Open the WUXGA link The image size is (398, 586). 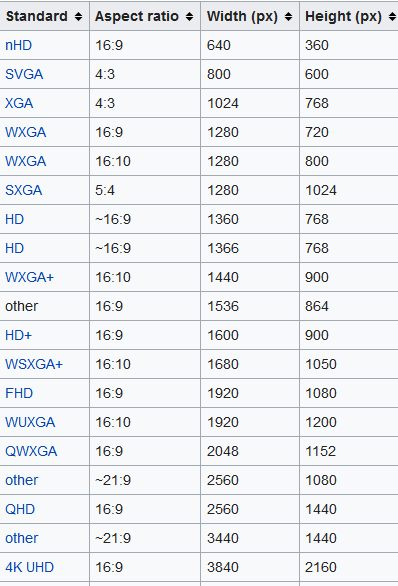coord(30,422)
